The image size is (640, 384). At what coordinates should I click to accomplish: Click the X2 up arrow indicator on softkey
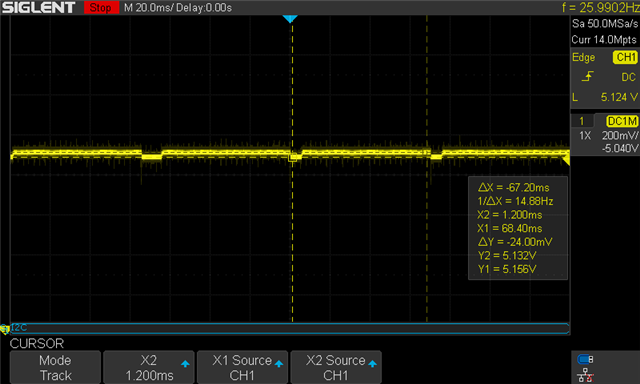(x=185, y=364)
